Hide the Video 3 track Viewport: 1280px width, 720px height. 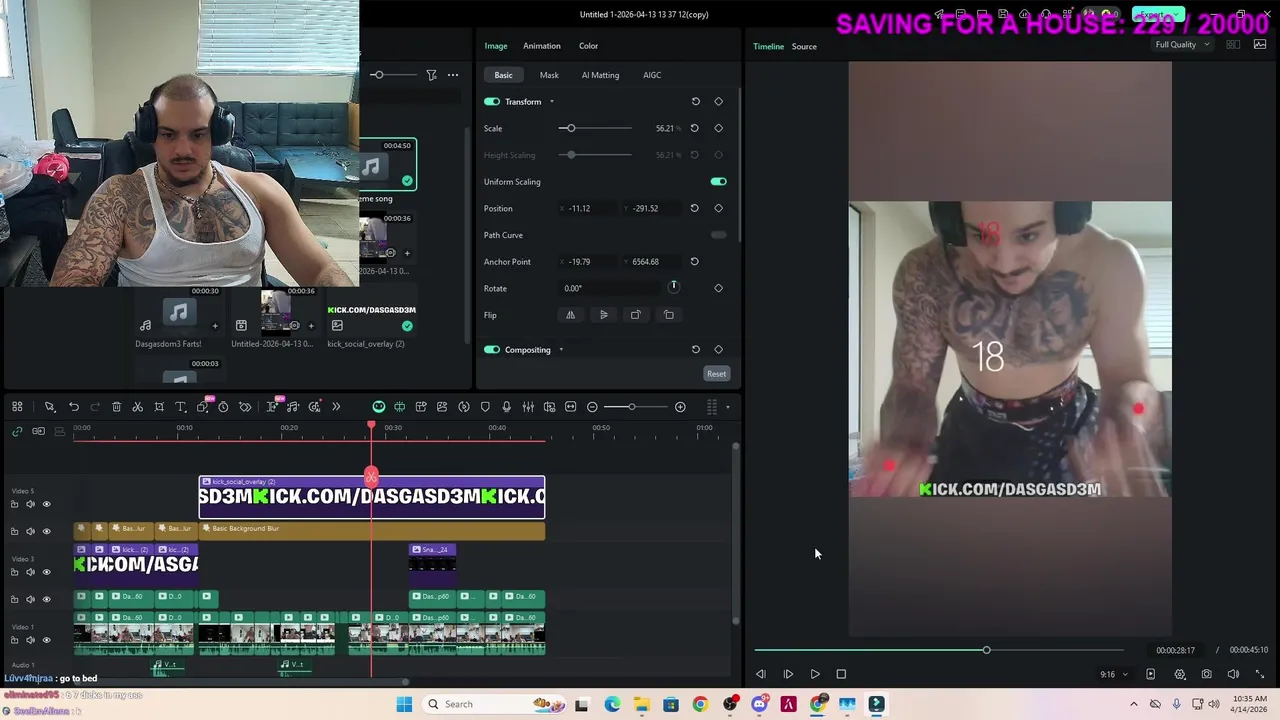click(46, 572)
